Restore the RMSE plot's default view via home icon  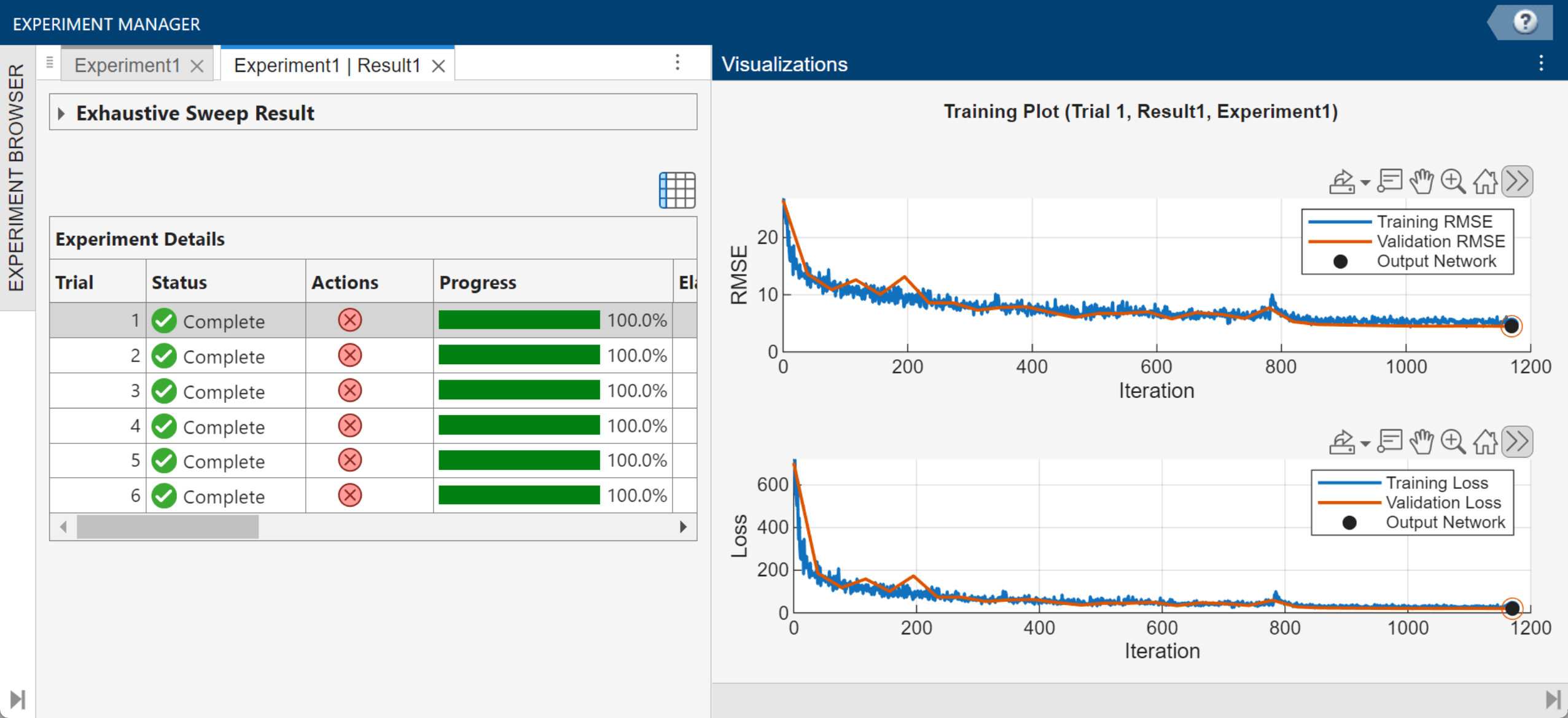point(1486,181)
